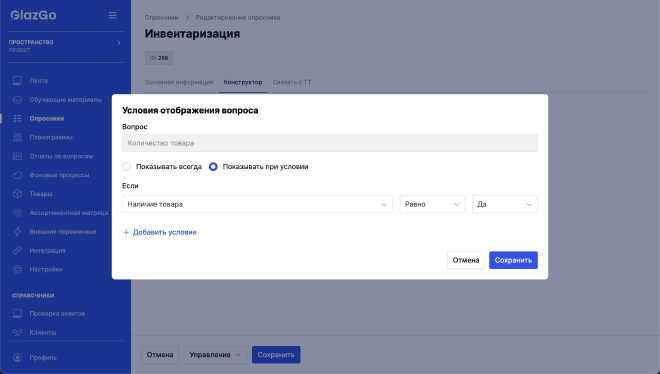
Task: Click Опросники breadcrumb link
Action: point(162,17)
